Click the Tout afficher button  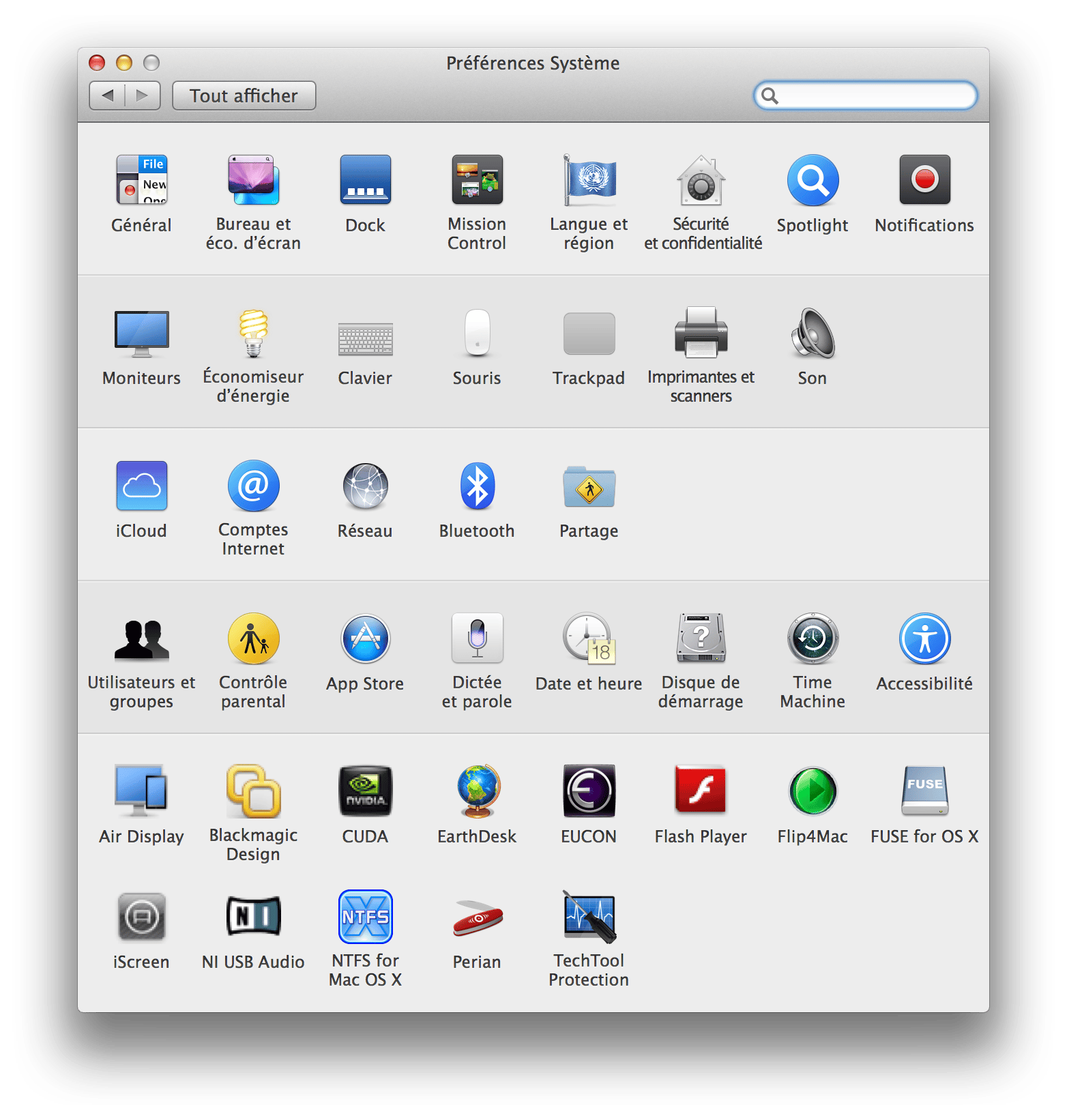click(x=244, y=95)
